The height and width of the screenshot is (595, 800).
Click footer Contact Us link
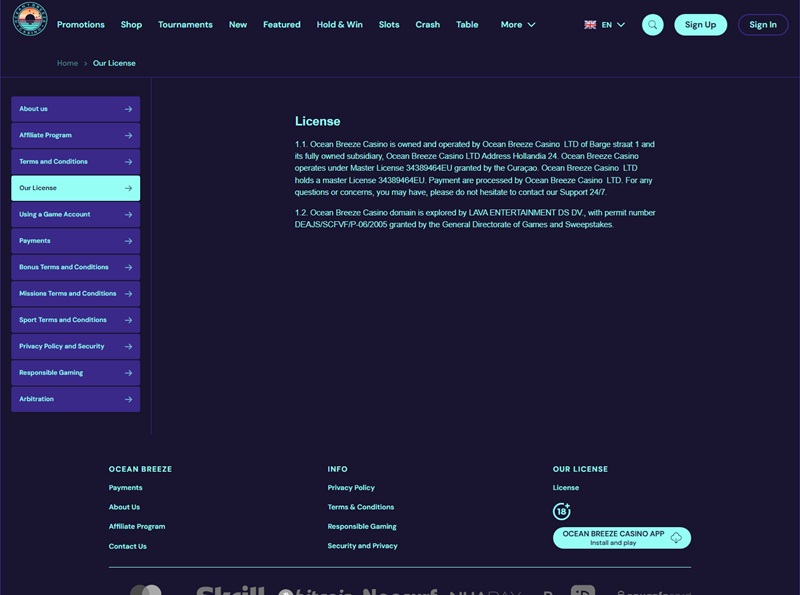click(x=128, y=547)
